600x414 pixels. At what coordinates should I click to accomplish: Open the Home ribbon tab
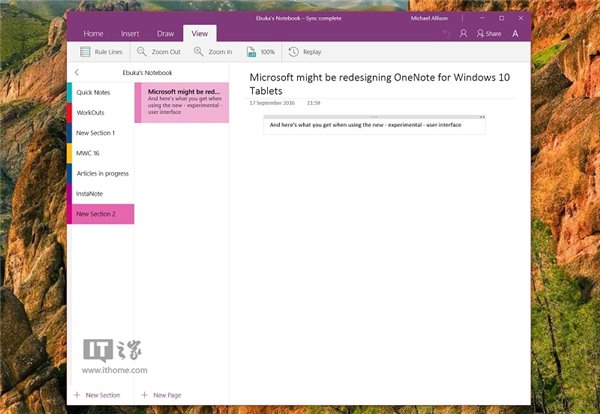pos(93,34)
